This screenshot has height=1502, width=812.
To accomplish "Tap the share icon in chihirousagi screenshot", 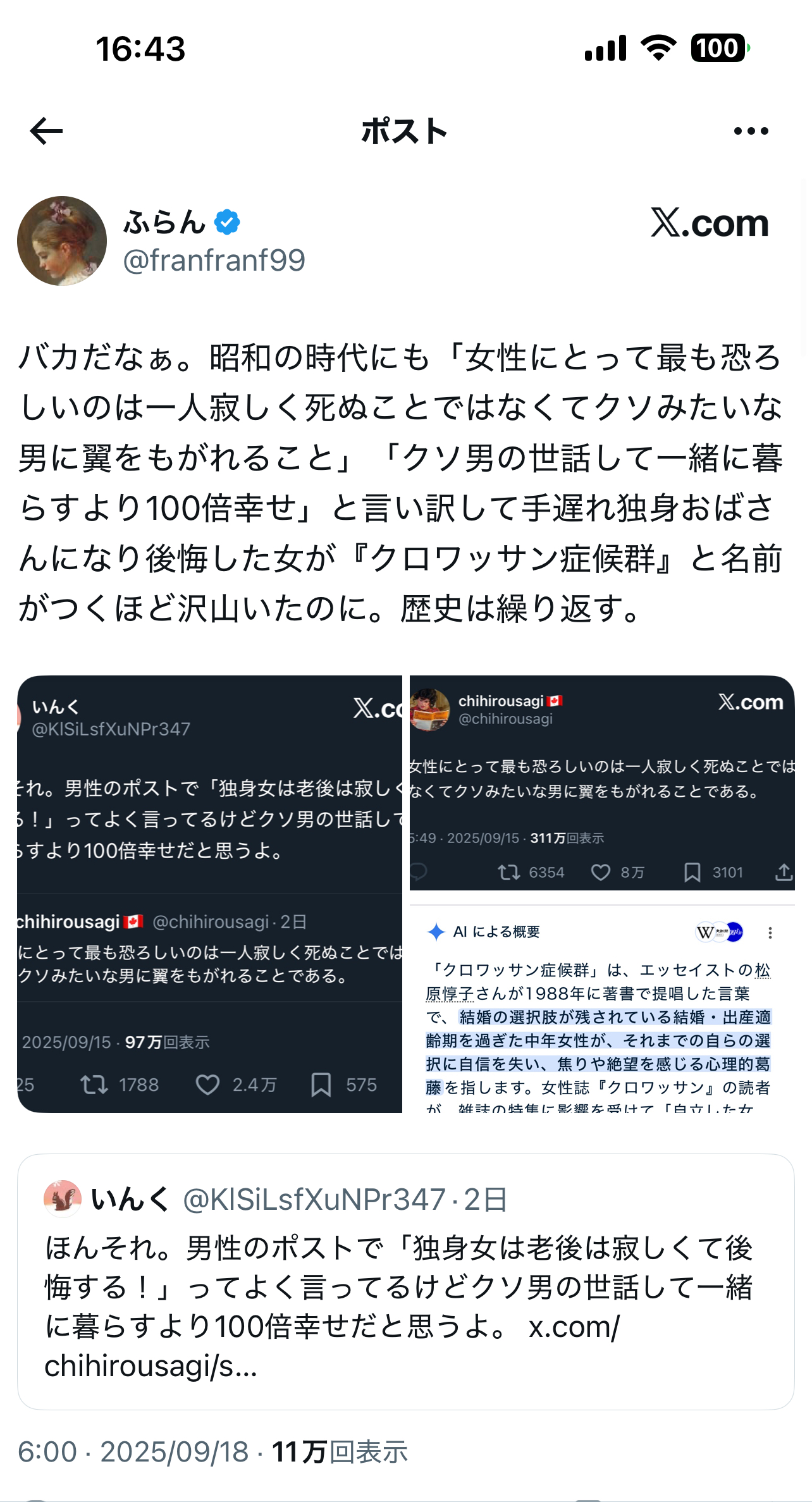I will tap(784, 872).
